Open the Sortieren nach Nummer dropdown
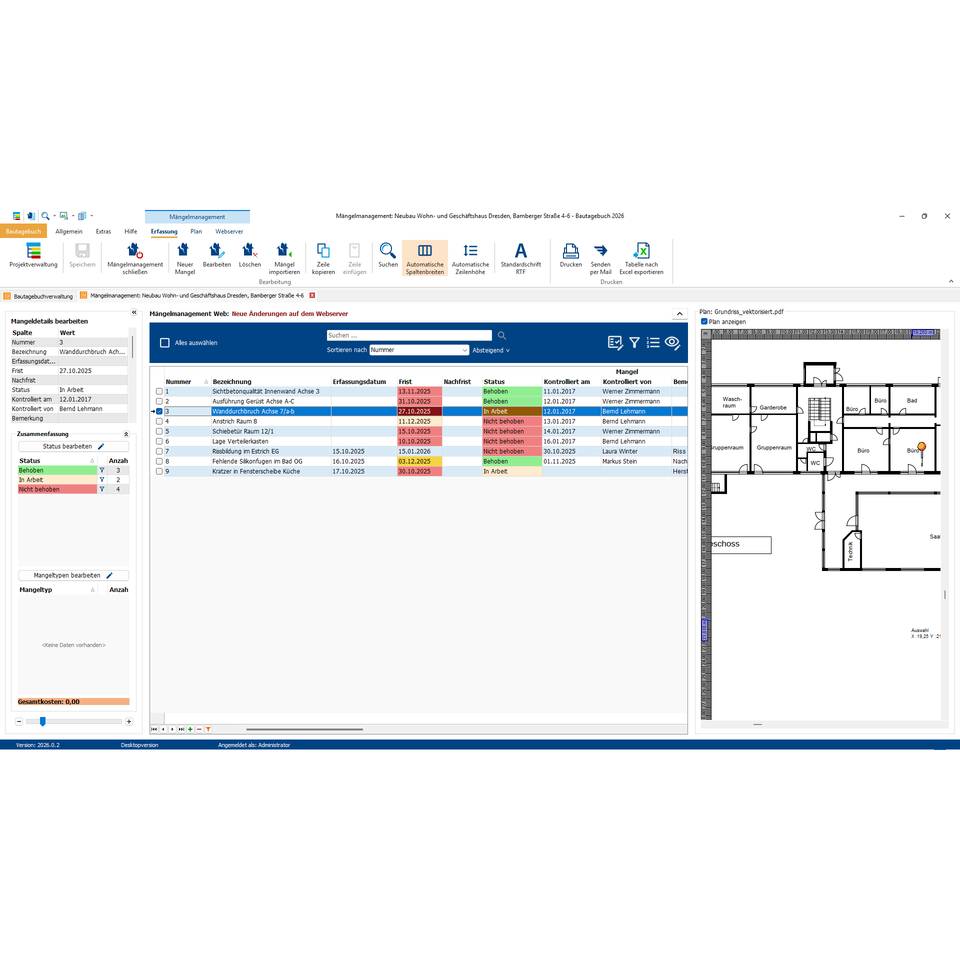The height and width of the screenshot is (960, 960). (x=419, y=350)
